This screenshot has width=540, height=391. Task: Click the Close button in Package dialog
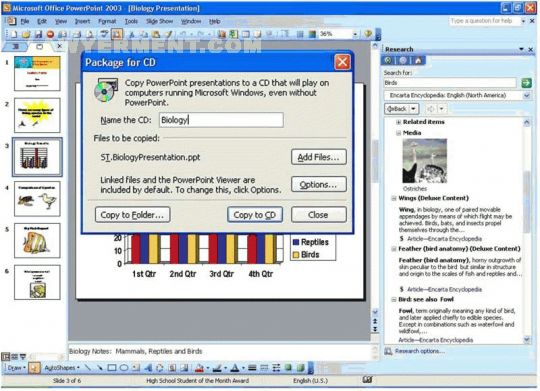pyautogui.click(x=319, y=215)
